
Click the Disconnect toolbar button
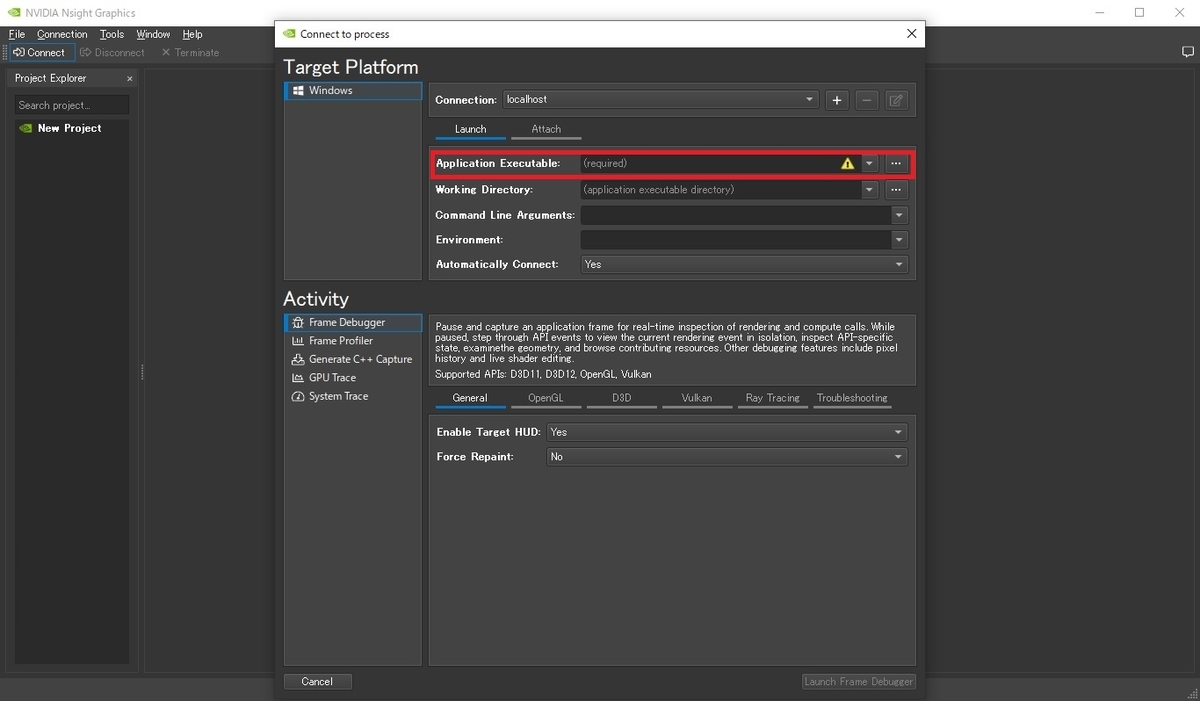tap(112, 52)
